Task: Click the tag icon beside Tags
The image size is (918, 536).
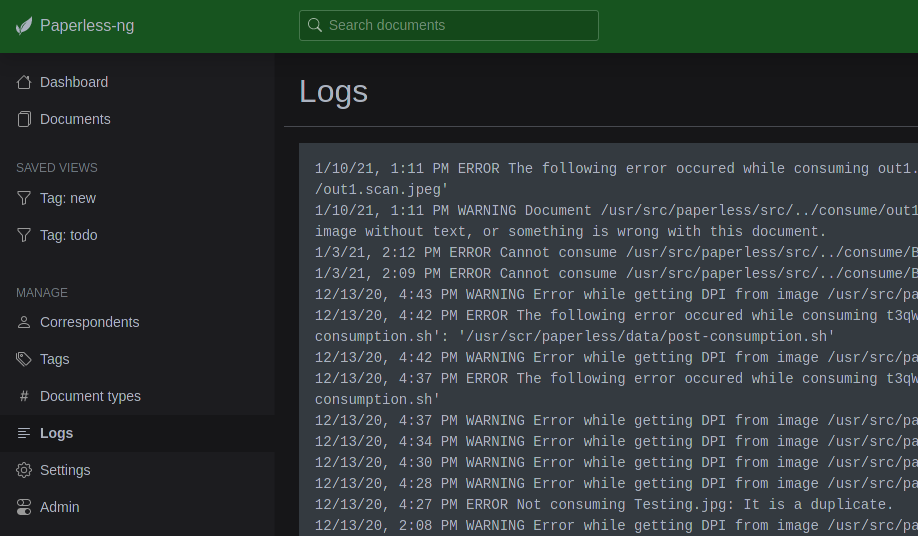Action: click(24, 359)
